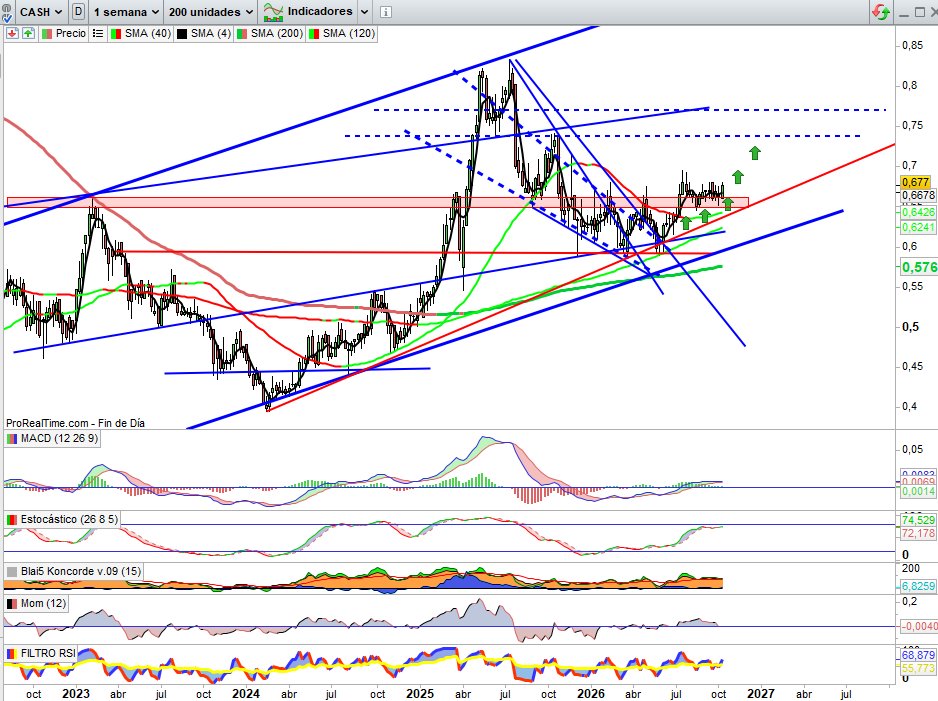The width and height of the screenshot is (938, 701).
Task: Open FILTRO RSI indicator label
Action: pos(48,653)
